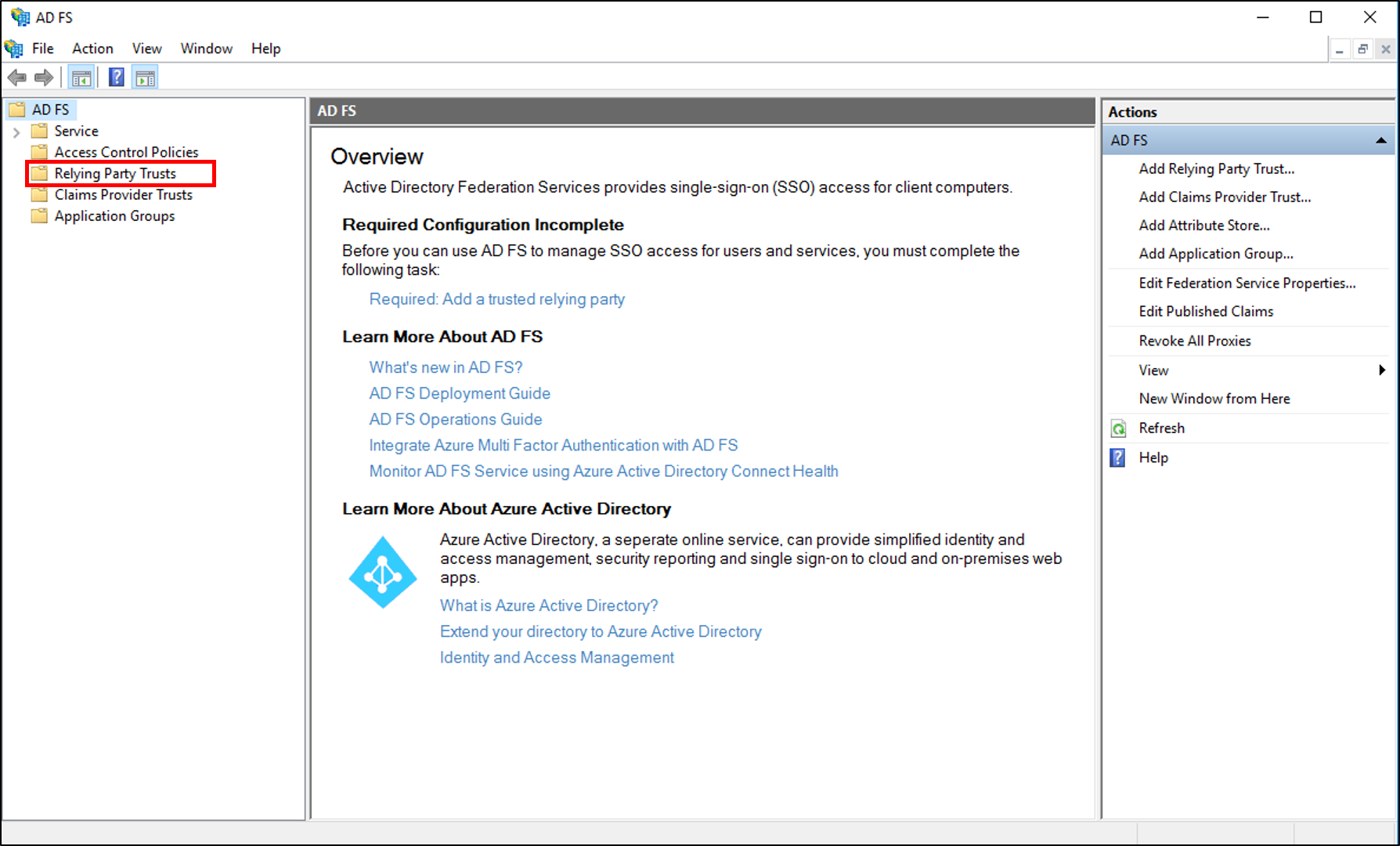Click the Back arrow in the toolbar
The width and height of the screenshot is (1400, 846).
point(16,78)
